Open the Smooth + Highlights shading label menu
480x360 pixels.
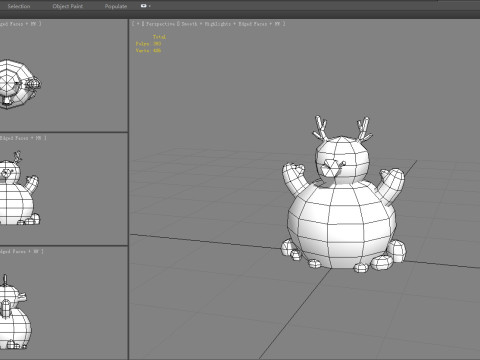point(206,24)
